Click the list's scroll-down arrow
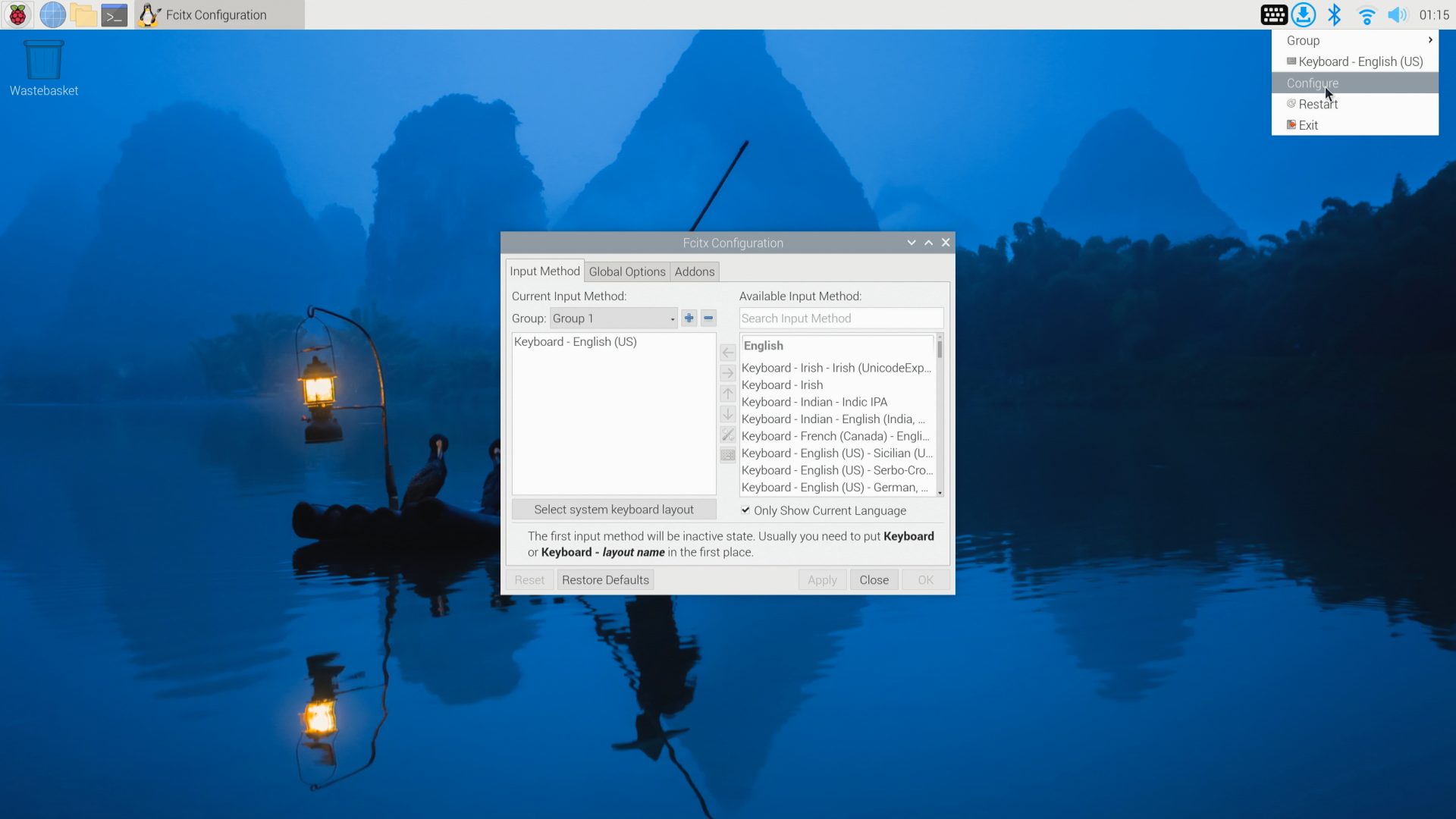Image resolution: width=1456 pixels, height=819 pixels. click(940, 493)
